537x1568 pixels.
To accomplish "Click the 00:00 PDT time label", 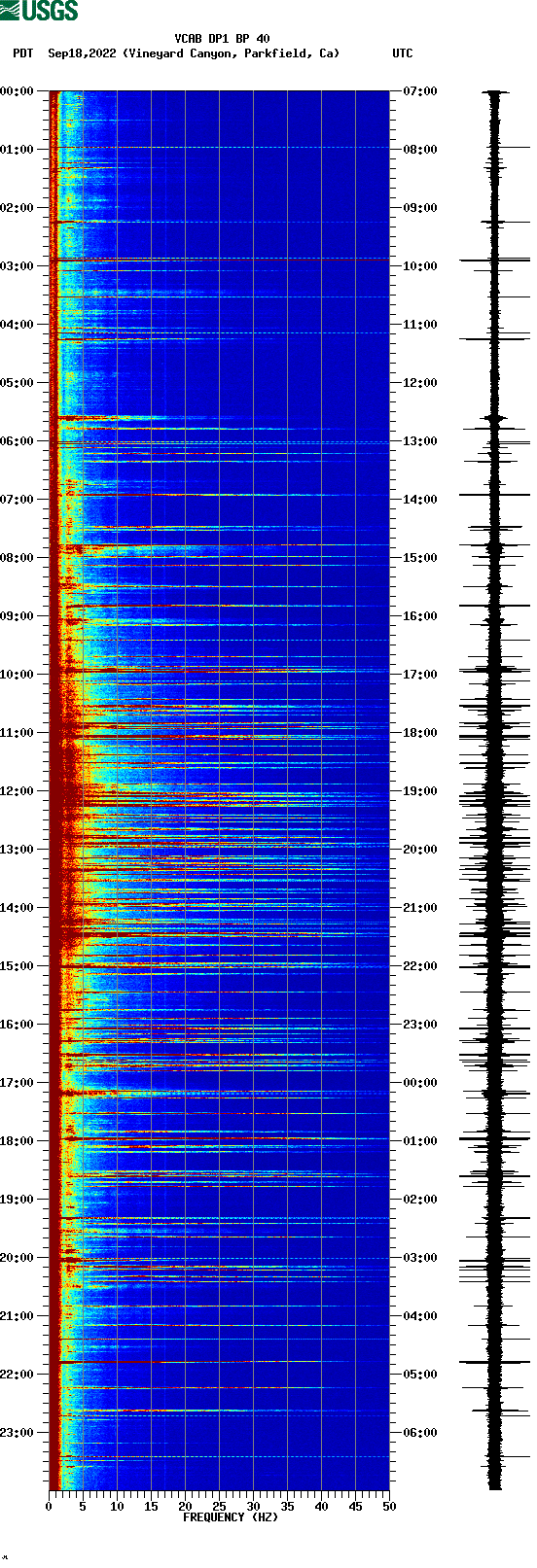I will pyautogui.click(x=18, y=91).
